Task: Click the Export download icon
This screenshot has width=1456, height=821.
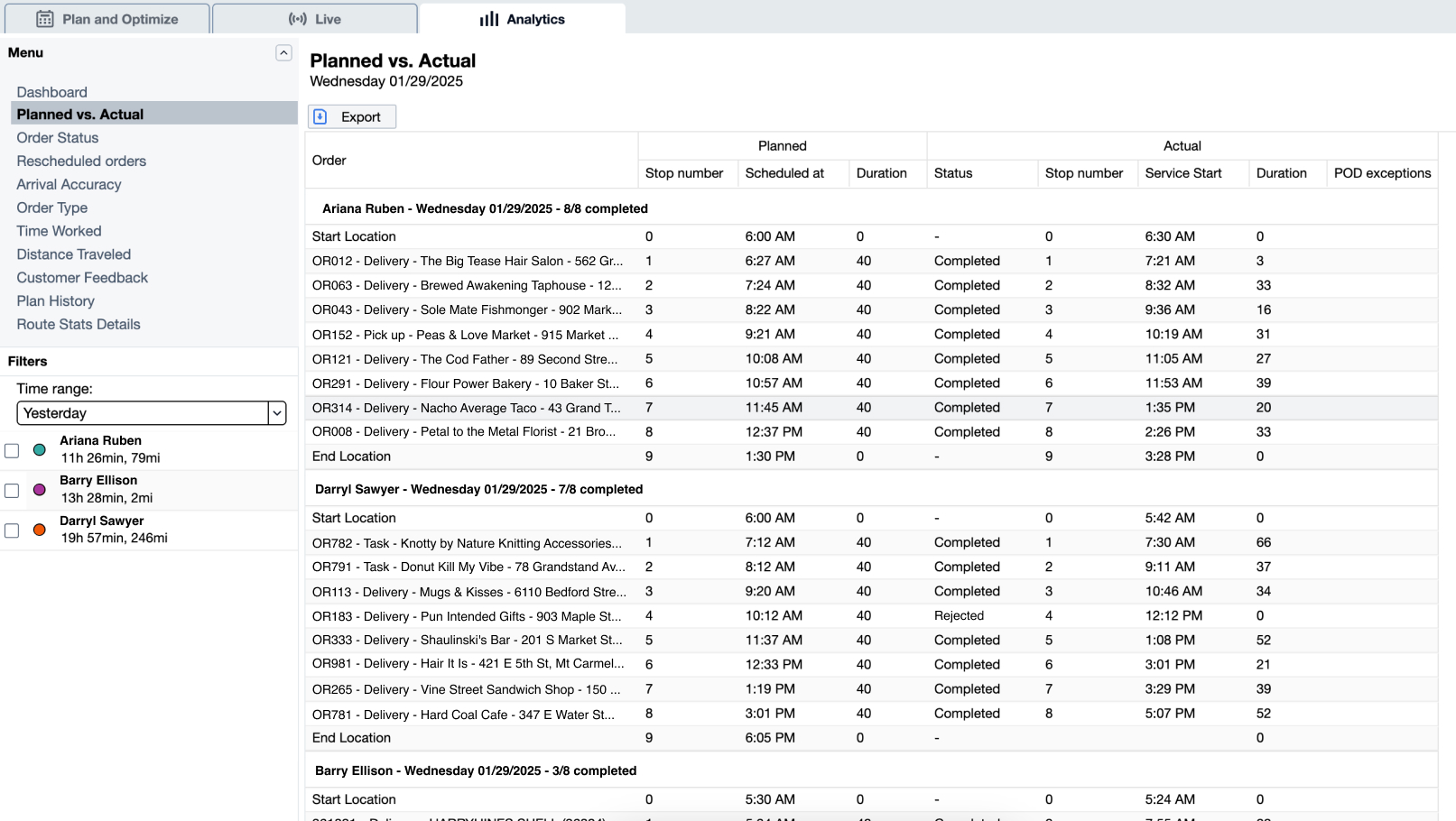Action: 320,116
